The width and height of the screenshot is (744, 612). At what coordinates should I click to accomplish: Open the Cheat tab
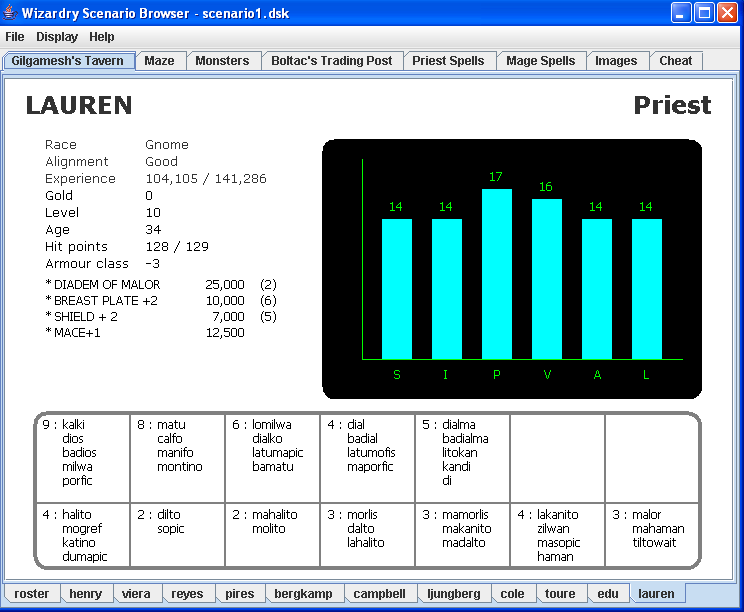point(675,61)
